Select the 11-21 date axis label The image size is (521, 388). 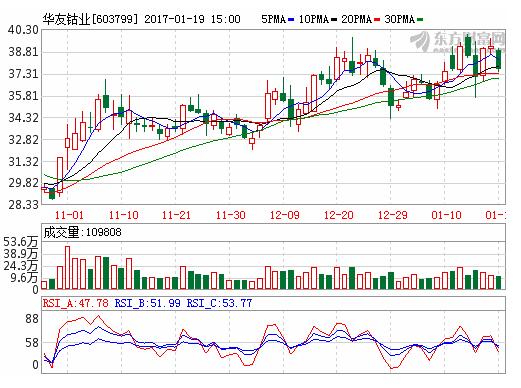pos(176,215)
